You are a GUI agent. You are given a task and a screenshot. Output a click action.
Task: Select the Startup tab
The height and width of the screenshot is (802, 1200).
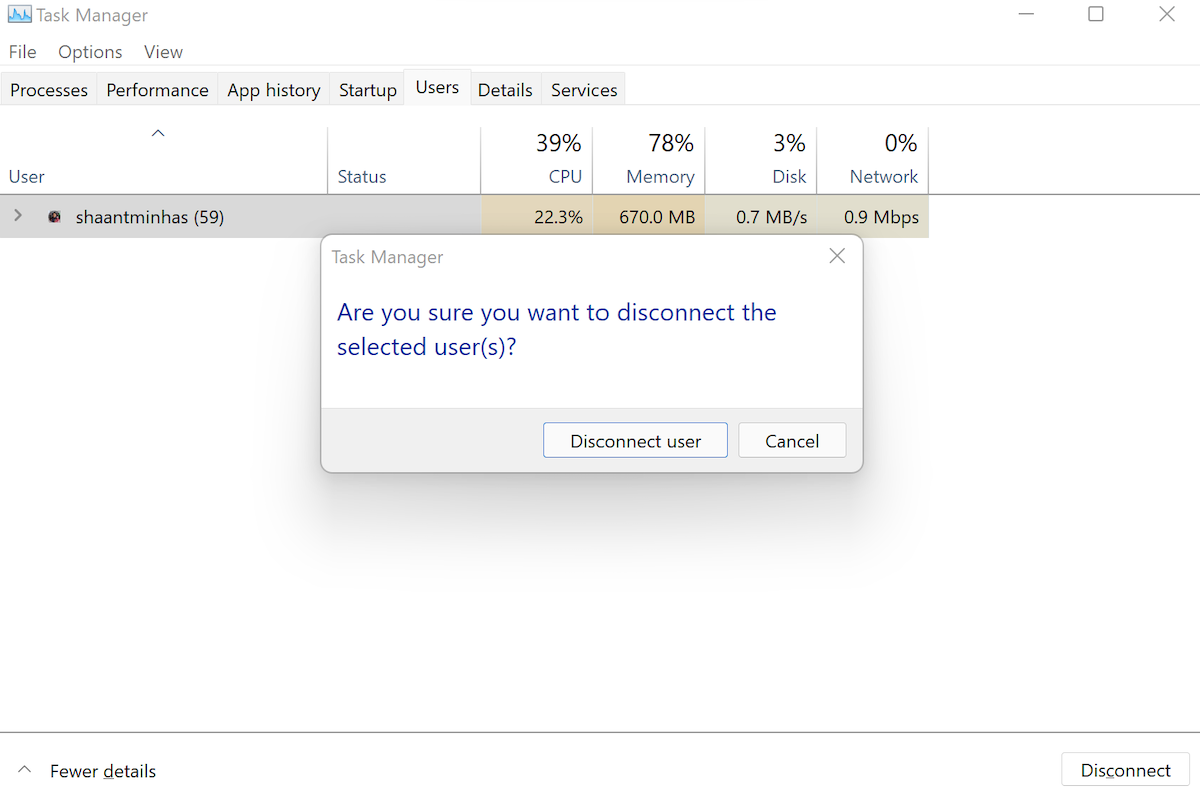point(367,90)
